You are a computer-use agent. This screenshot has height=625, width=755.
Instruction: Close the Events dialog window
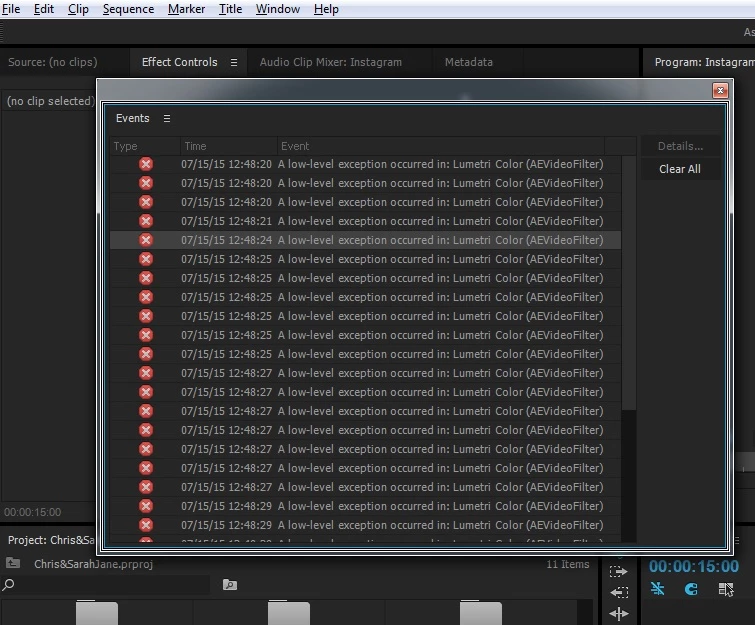point(720,90)
